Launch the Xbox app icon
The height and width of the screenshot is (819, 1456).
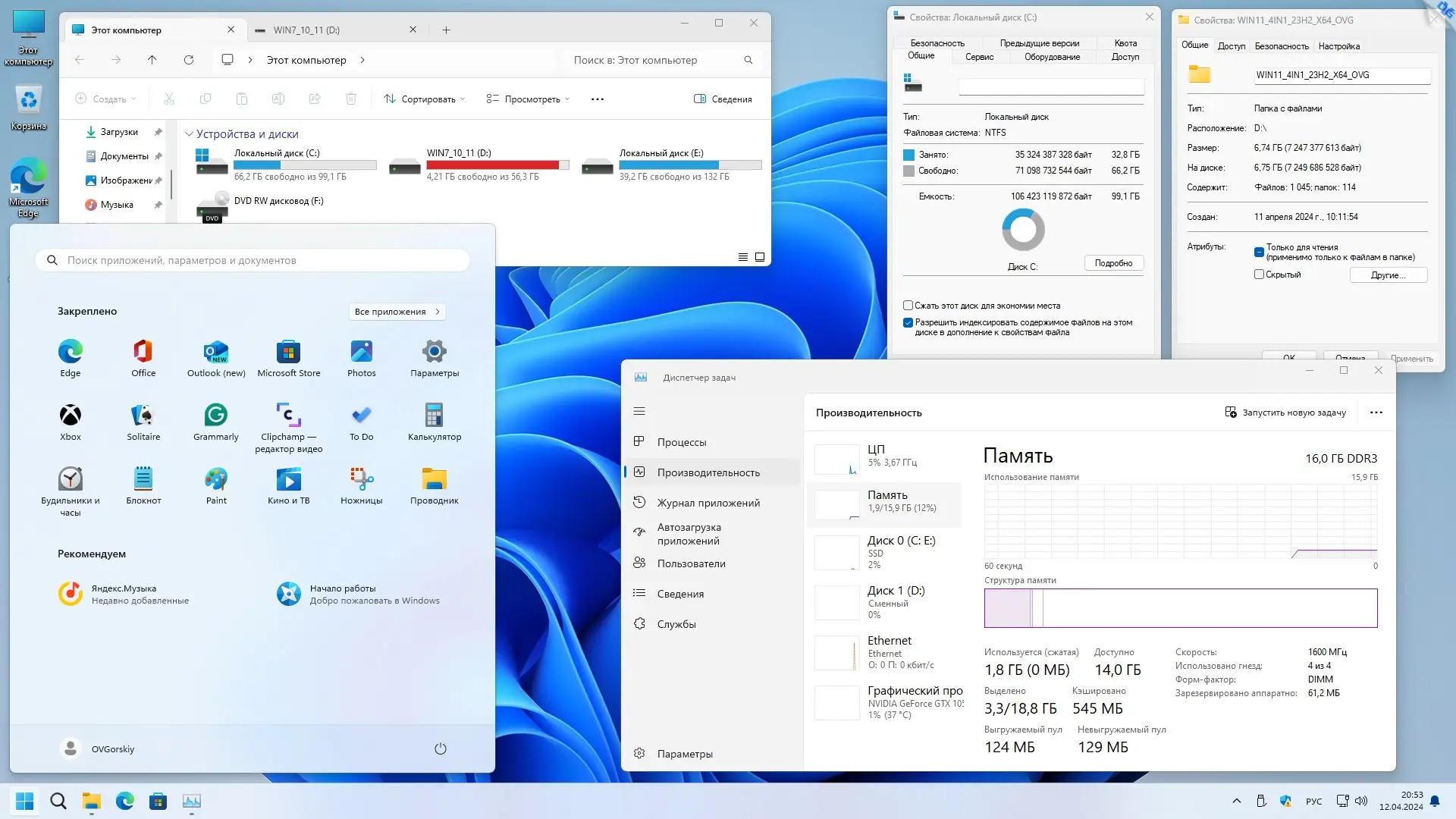[71, 416]
